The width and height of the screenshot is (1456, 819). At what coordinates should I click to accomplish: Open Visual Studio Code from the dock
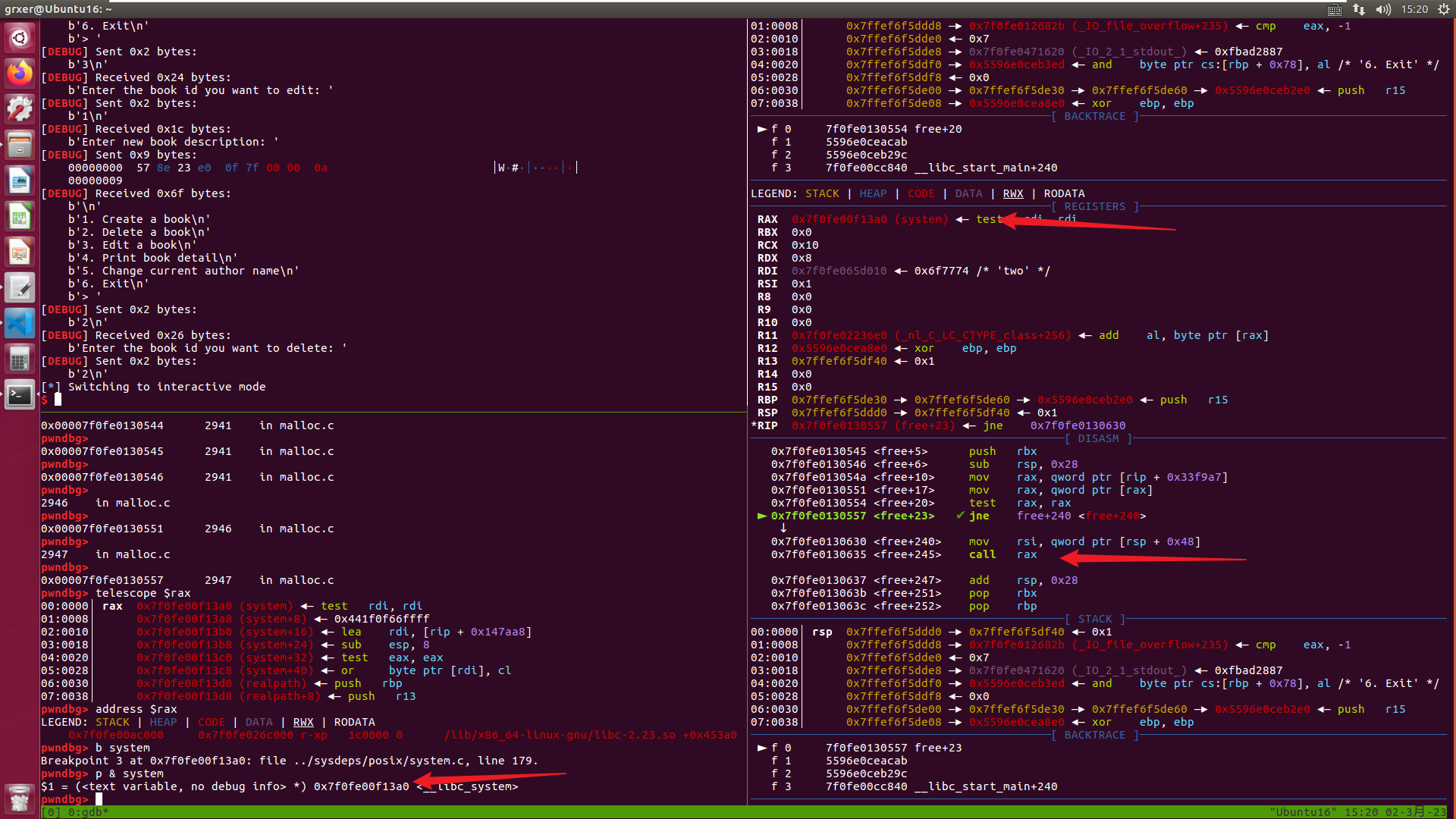click(20, 323)
